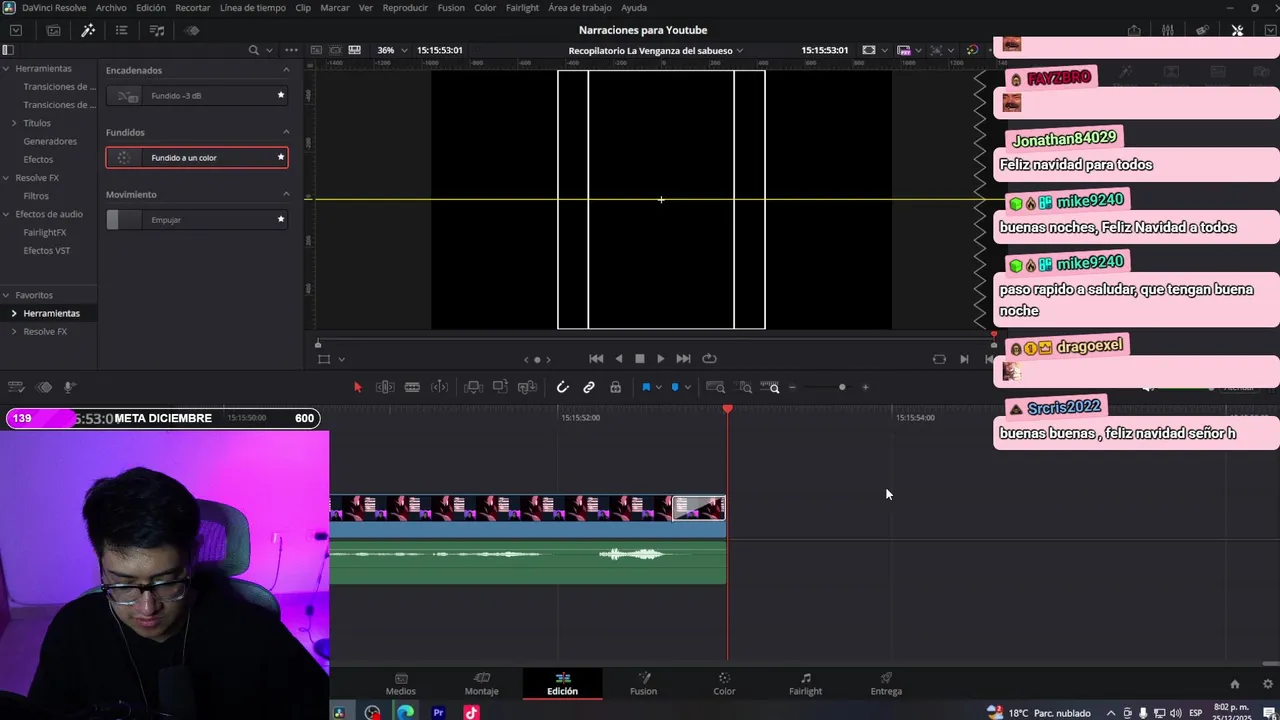Select FairlightFX in the audio effects tree

tap(45, 232)
